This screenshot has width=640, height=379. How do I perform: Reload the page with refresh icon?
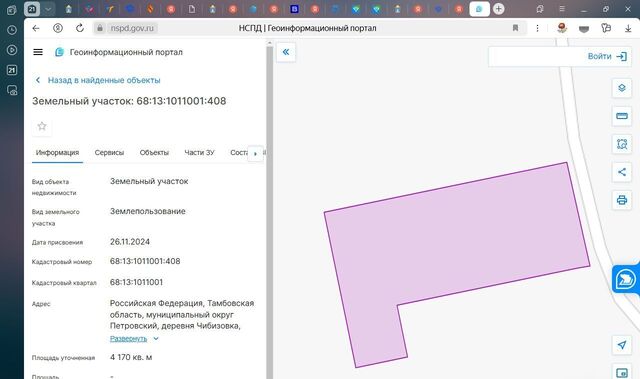[80, 28]
